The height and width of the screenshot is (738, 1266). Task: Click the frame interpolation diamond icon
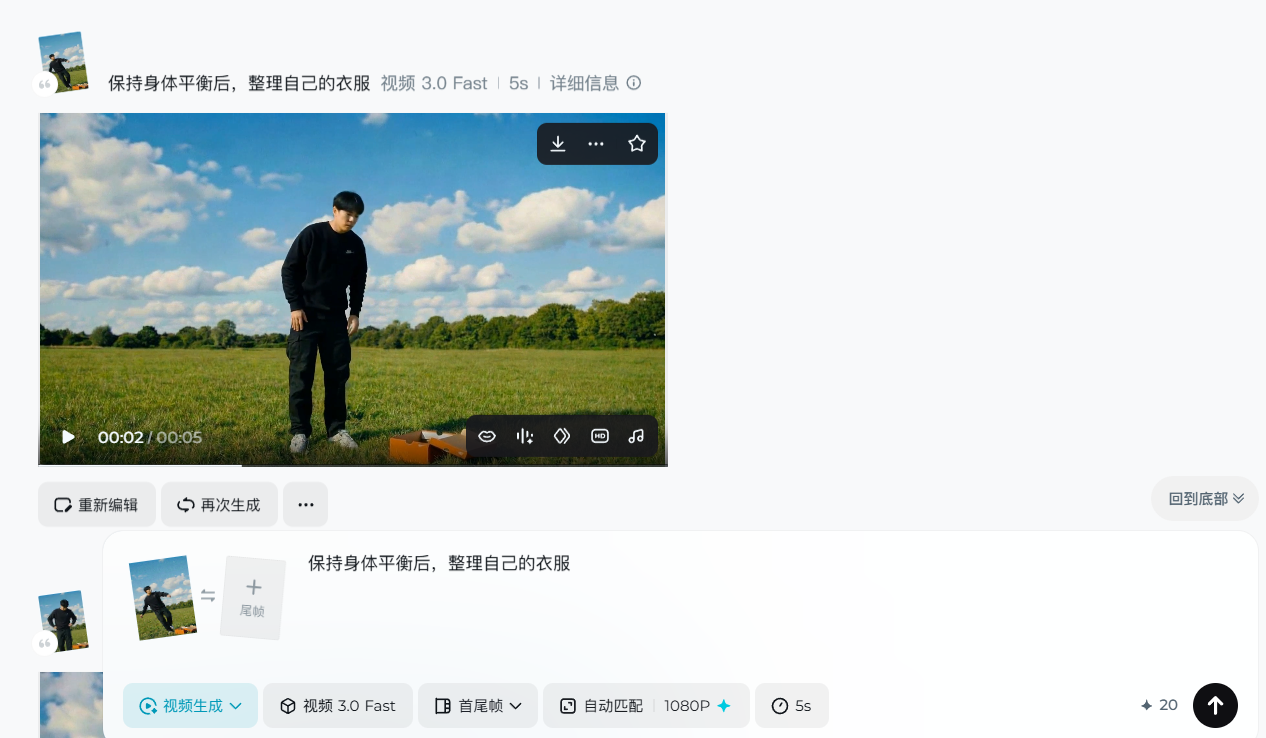562,436
